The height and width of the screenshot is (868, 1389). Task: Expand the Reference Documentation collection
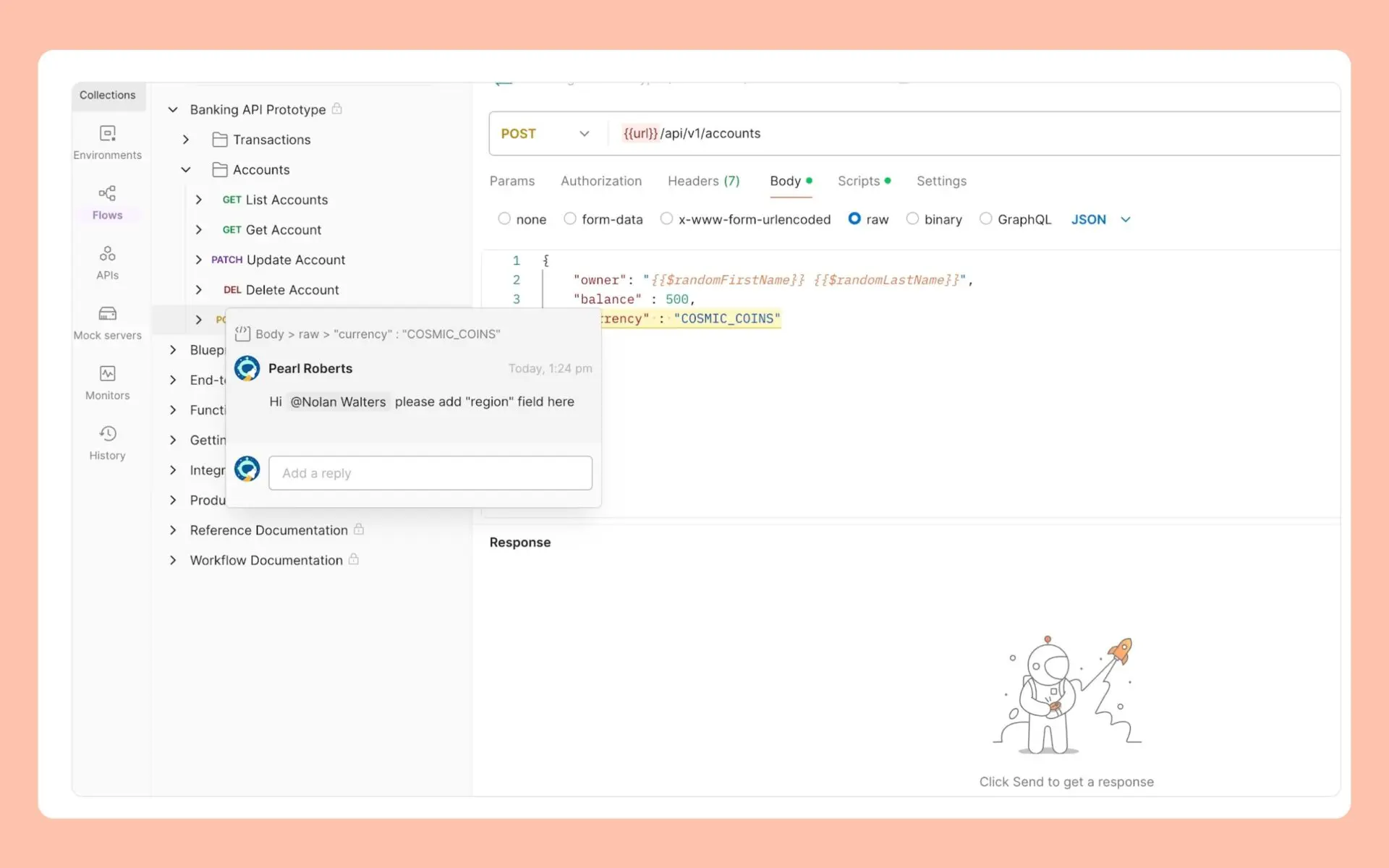(x=173, y=530)
